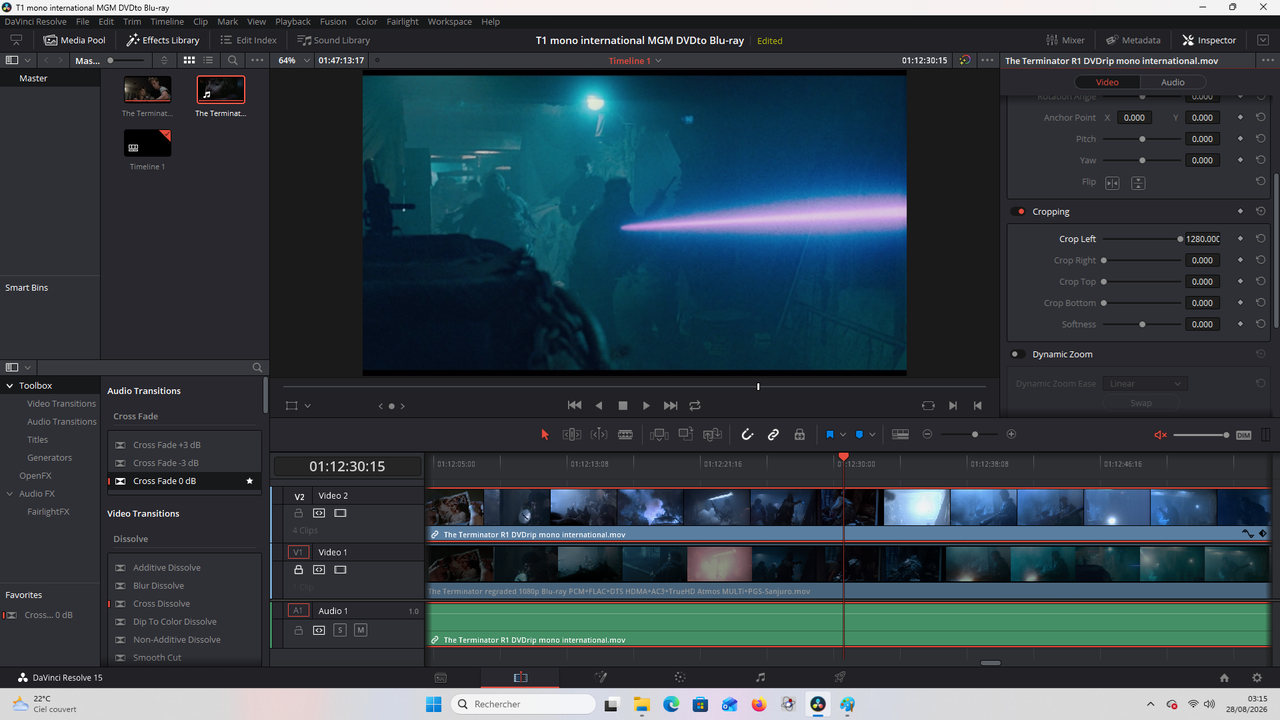1280x720 pixels.
Task: Select the arrow Selection Mode tool
Action: point(545,434)
